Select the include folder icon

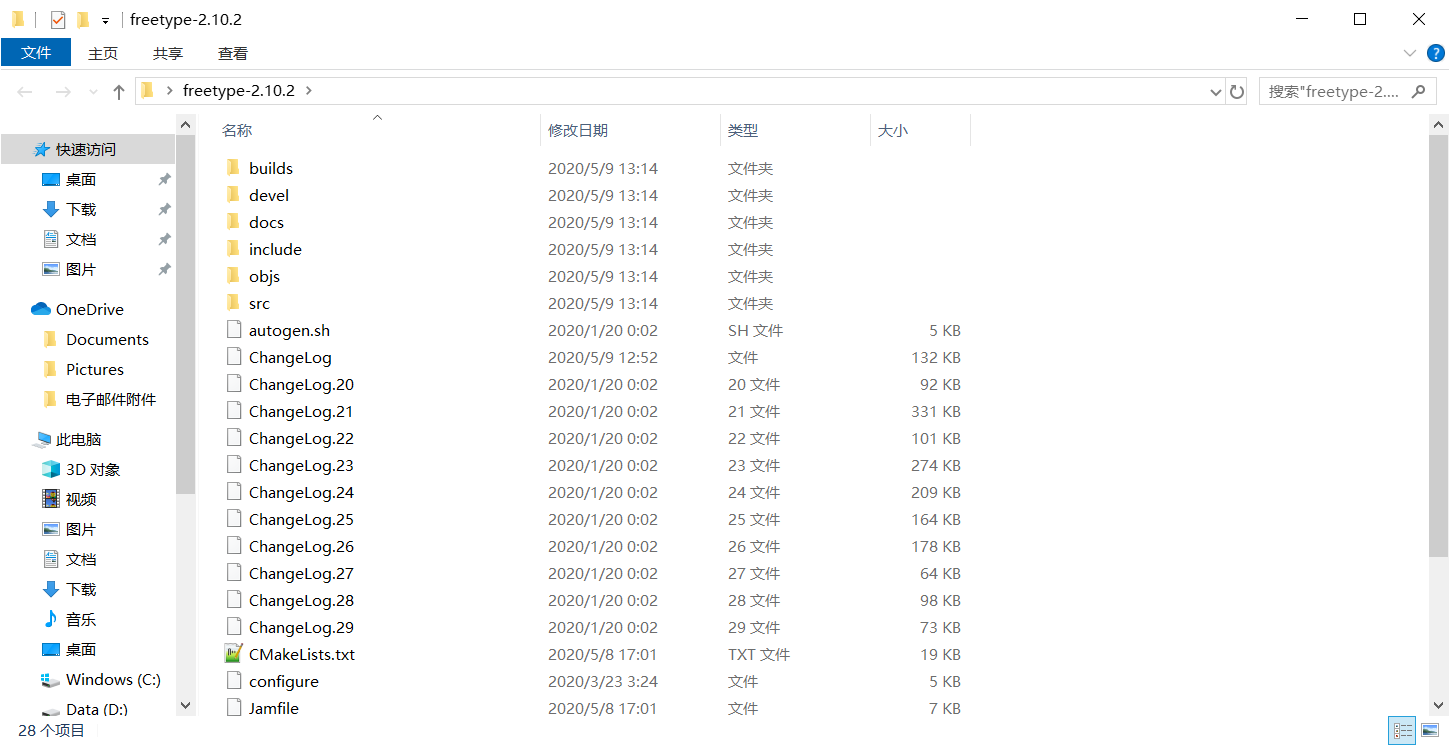point(233,249)
